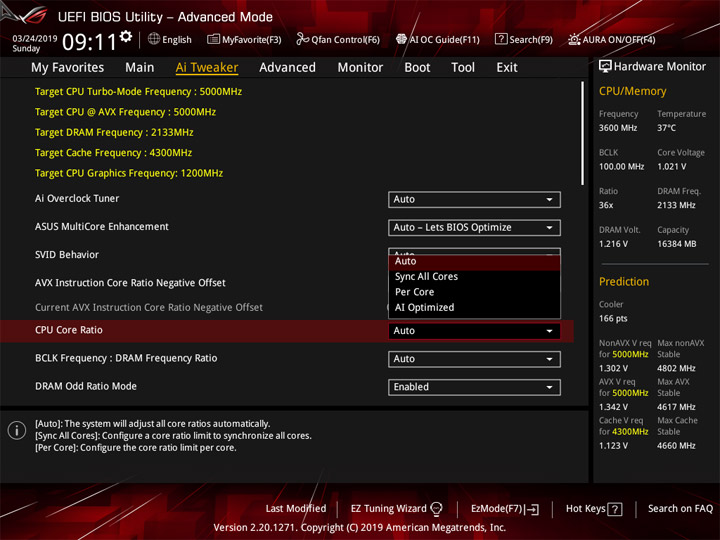The image size is (720, 540).
Task: Select Sync All Cores option
Action: (x=474, y=276)
